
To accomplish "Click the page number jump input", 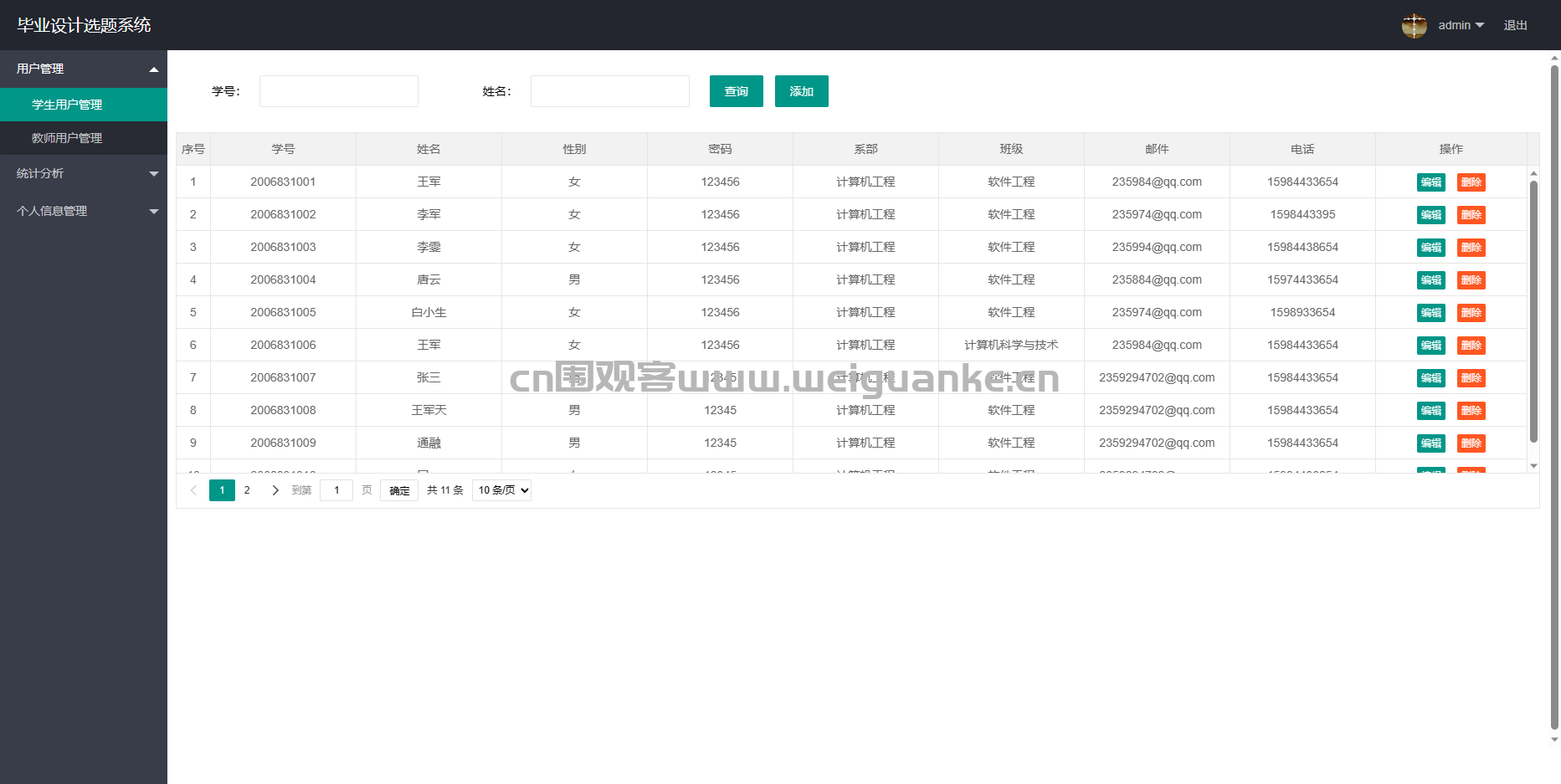I will 336,490.
